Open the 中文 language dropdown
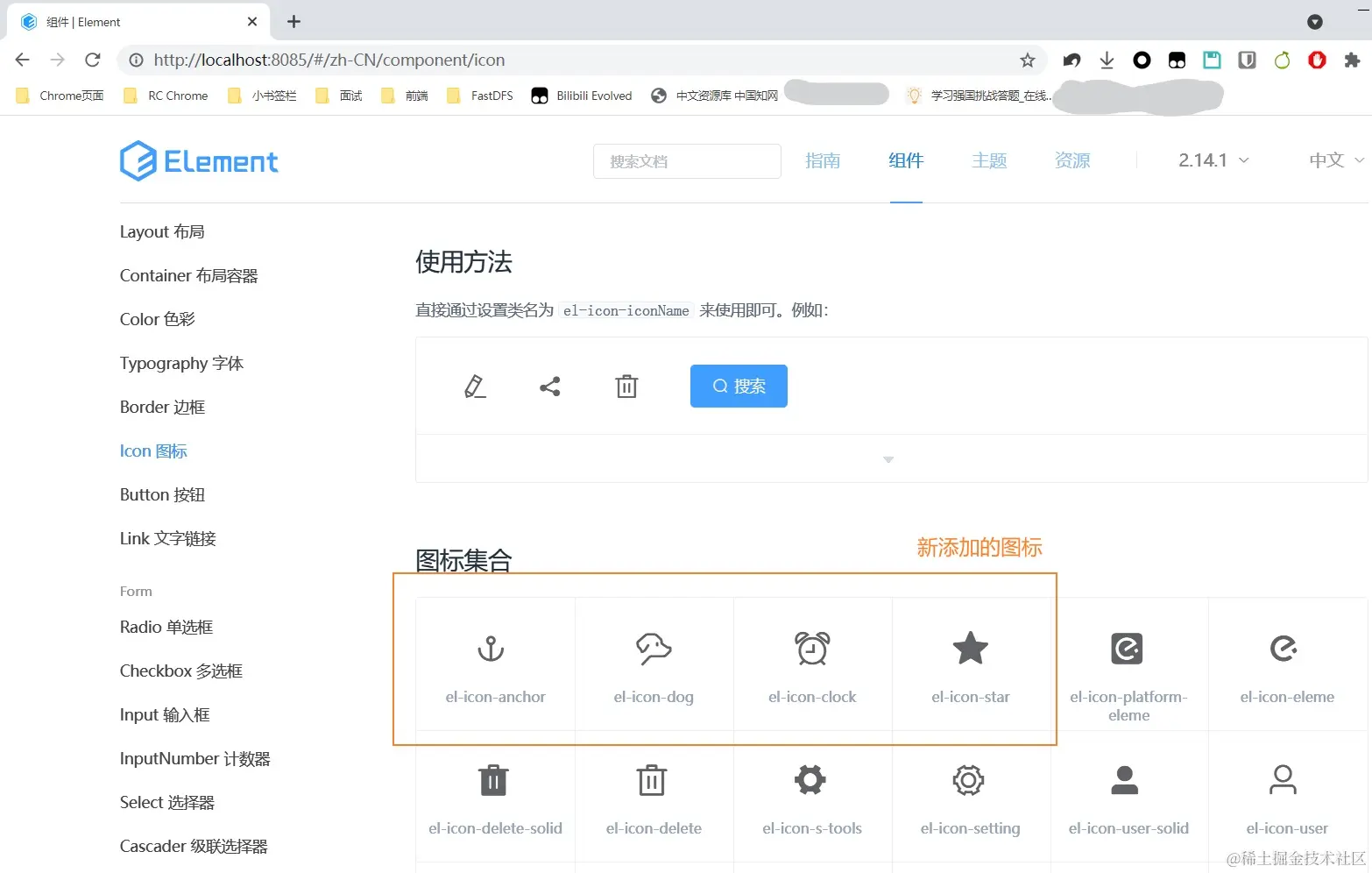Screen dimensions: 1372x873 click(x=1334, y=160)
